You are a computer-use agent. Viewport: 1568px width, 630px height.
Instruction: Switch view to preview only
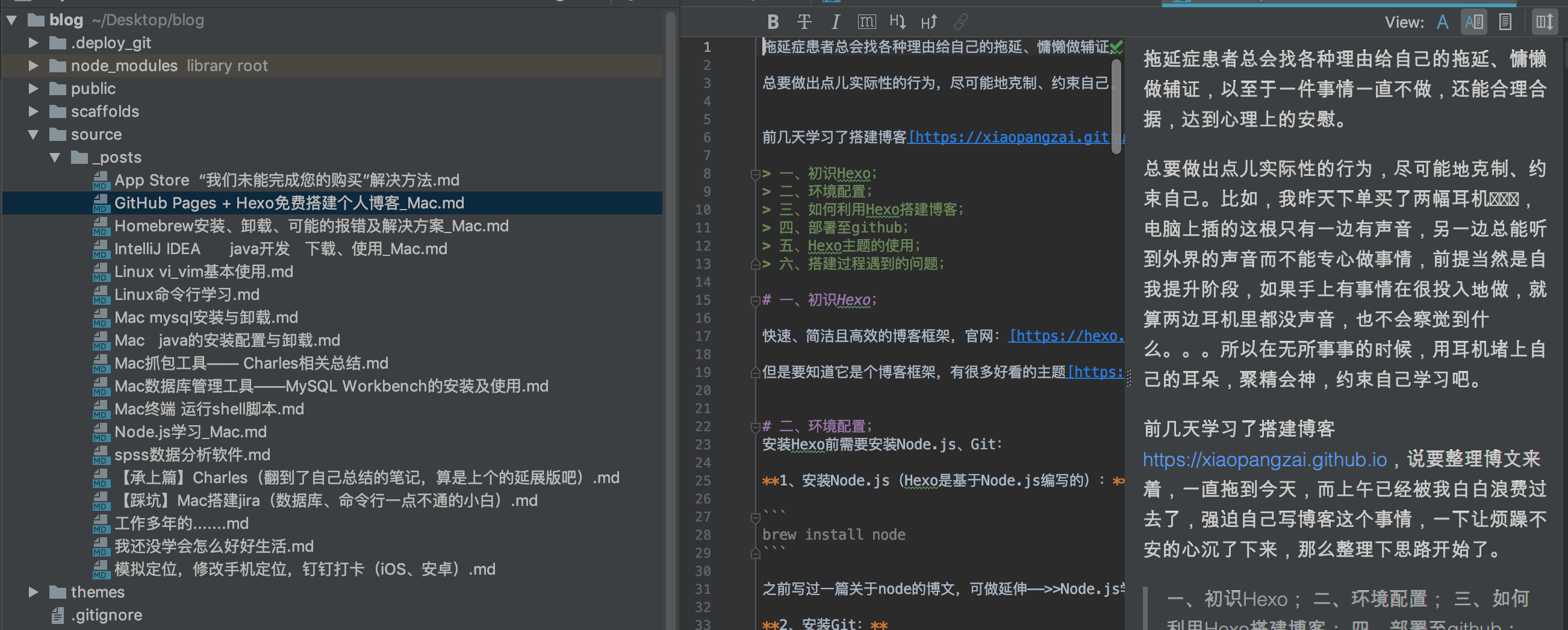[x=1505, y=22]
